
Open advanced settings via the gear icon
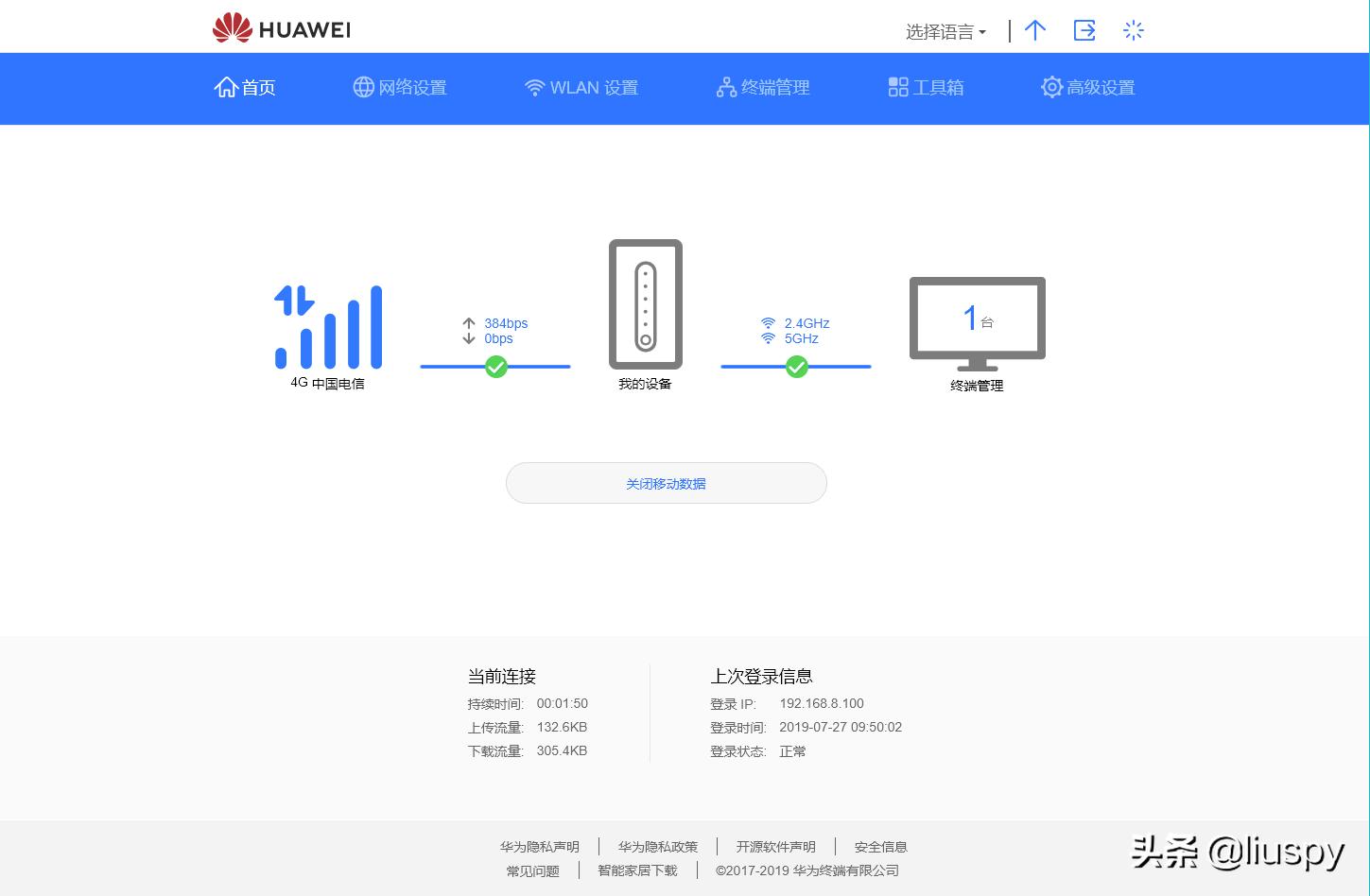tap(1051, 87)
